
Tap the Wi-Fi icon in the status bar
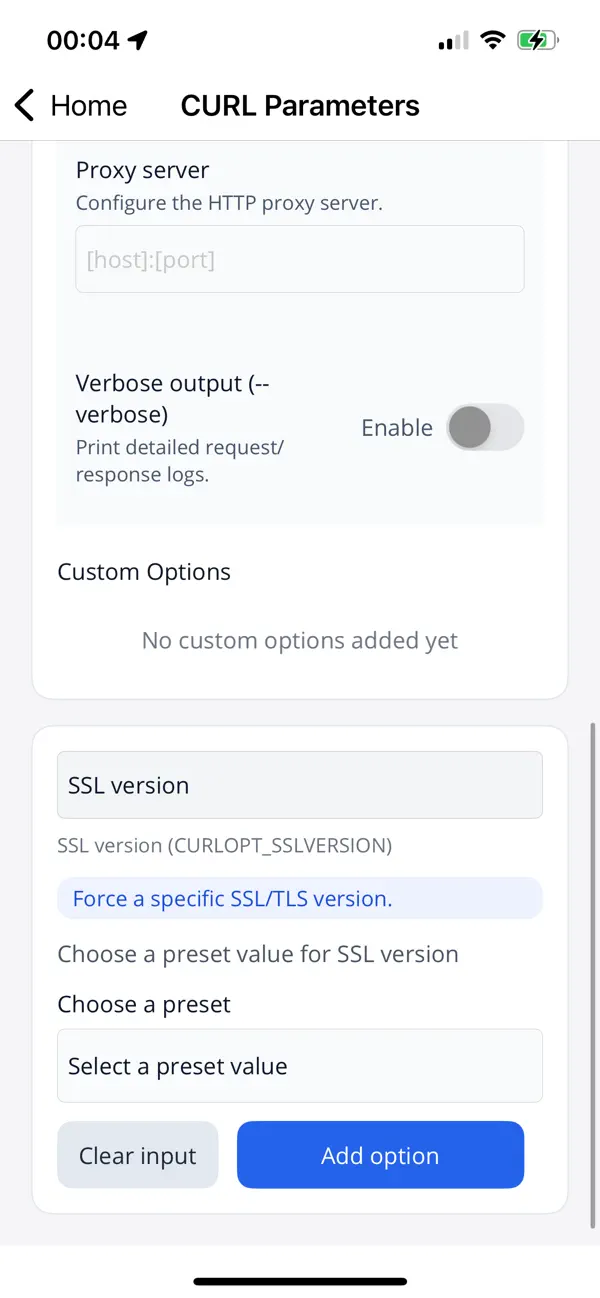coord(493,40)
